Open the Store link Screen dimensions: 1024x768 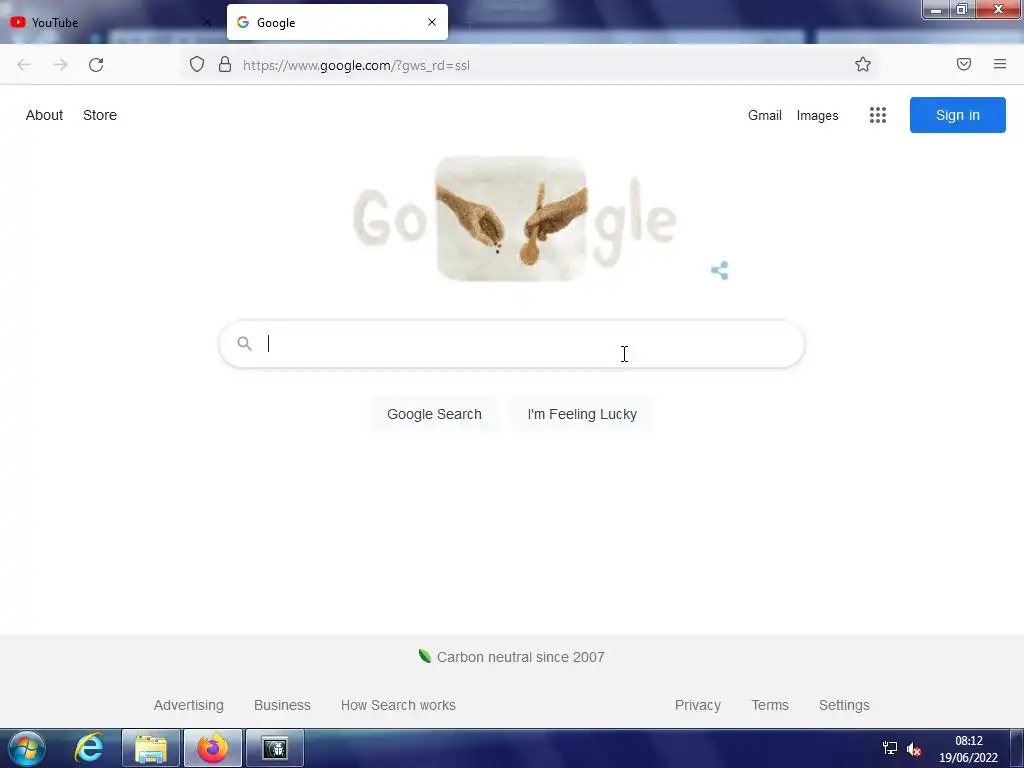tap(100, 115)
